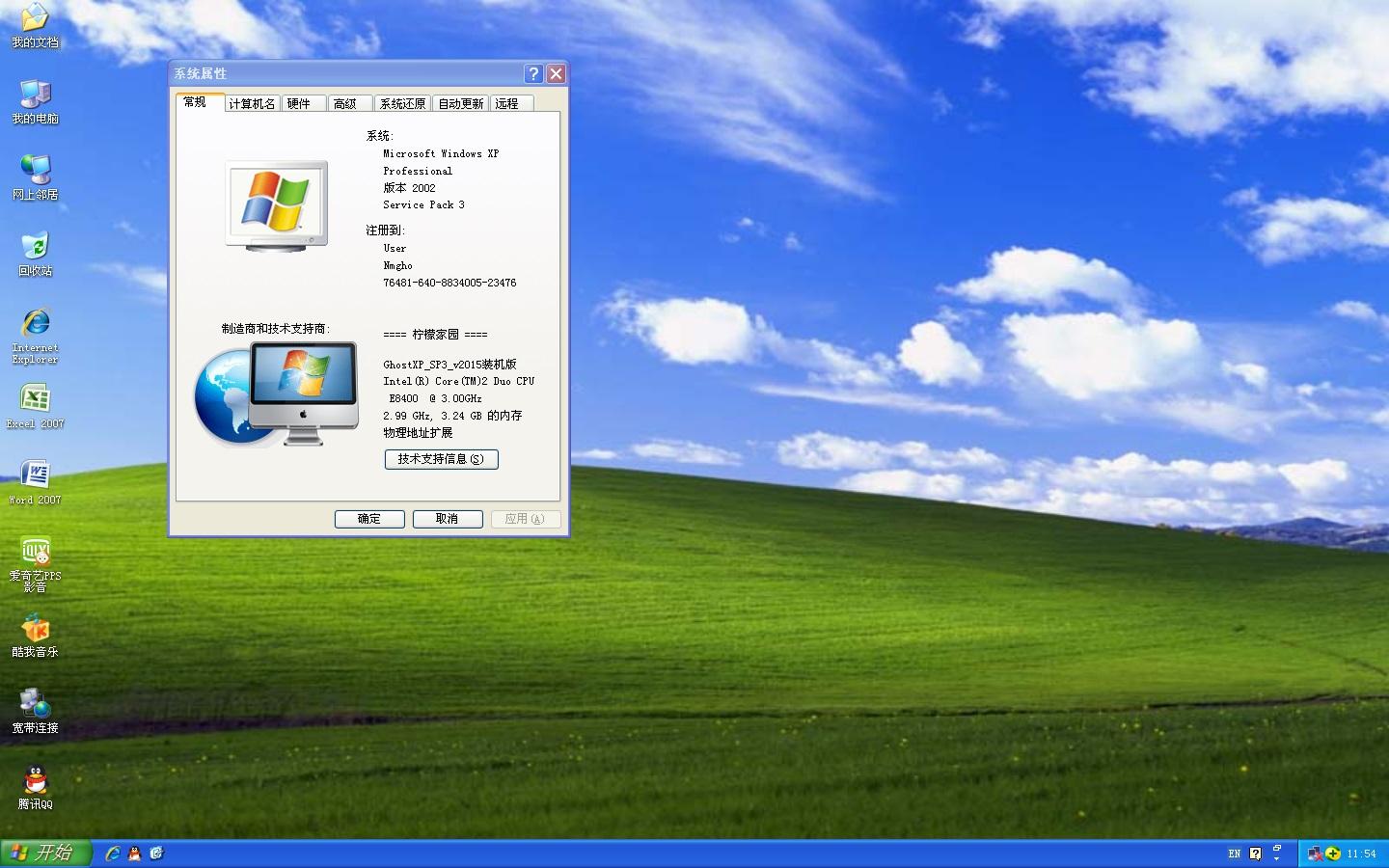
Task: Click the Windows XP logo monitor image
Action: tap(277, 206)
